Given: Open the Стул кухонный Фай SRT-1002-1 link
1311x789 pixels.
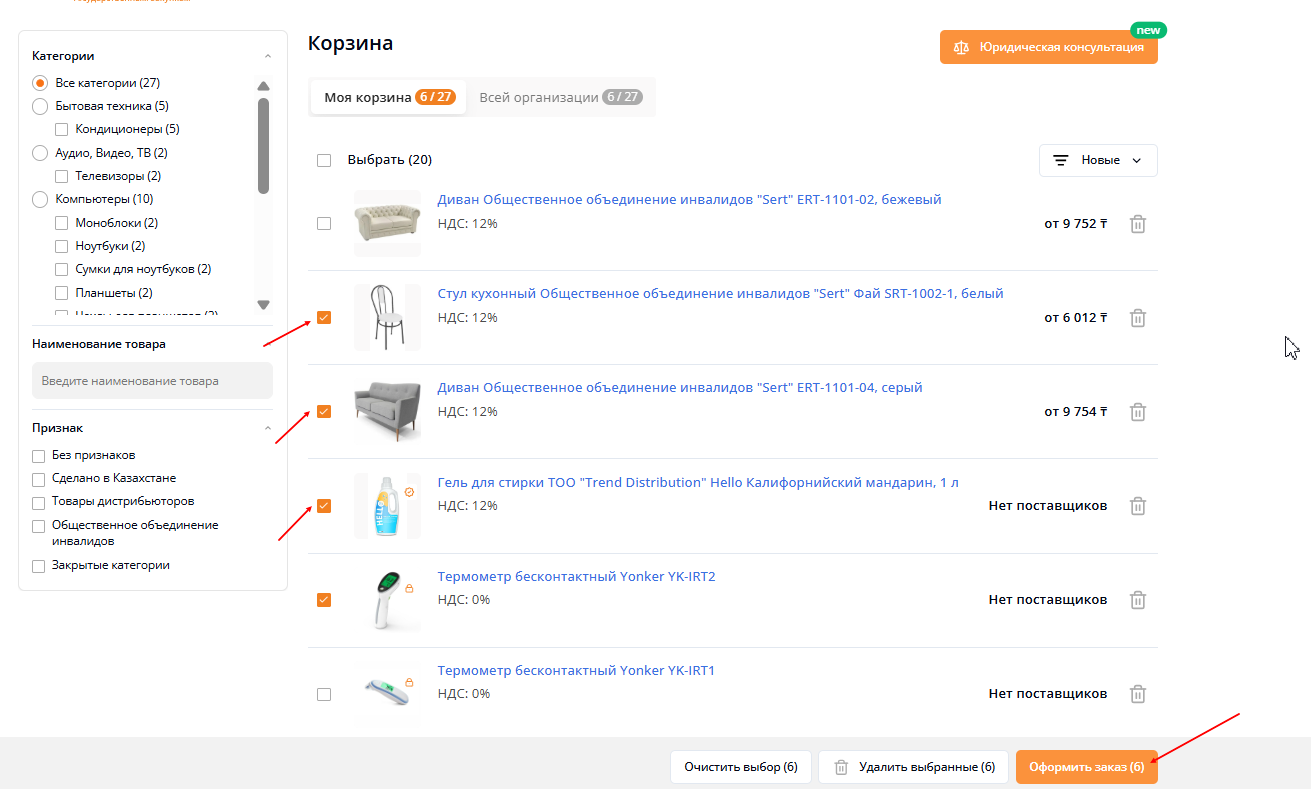Looking at the screenshot, I should [720, 294].
